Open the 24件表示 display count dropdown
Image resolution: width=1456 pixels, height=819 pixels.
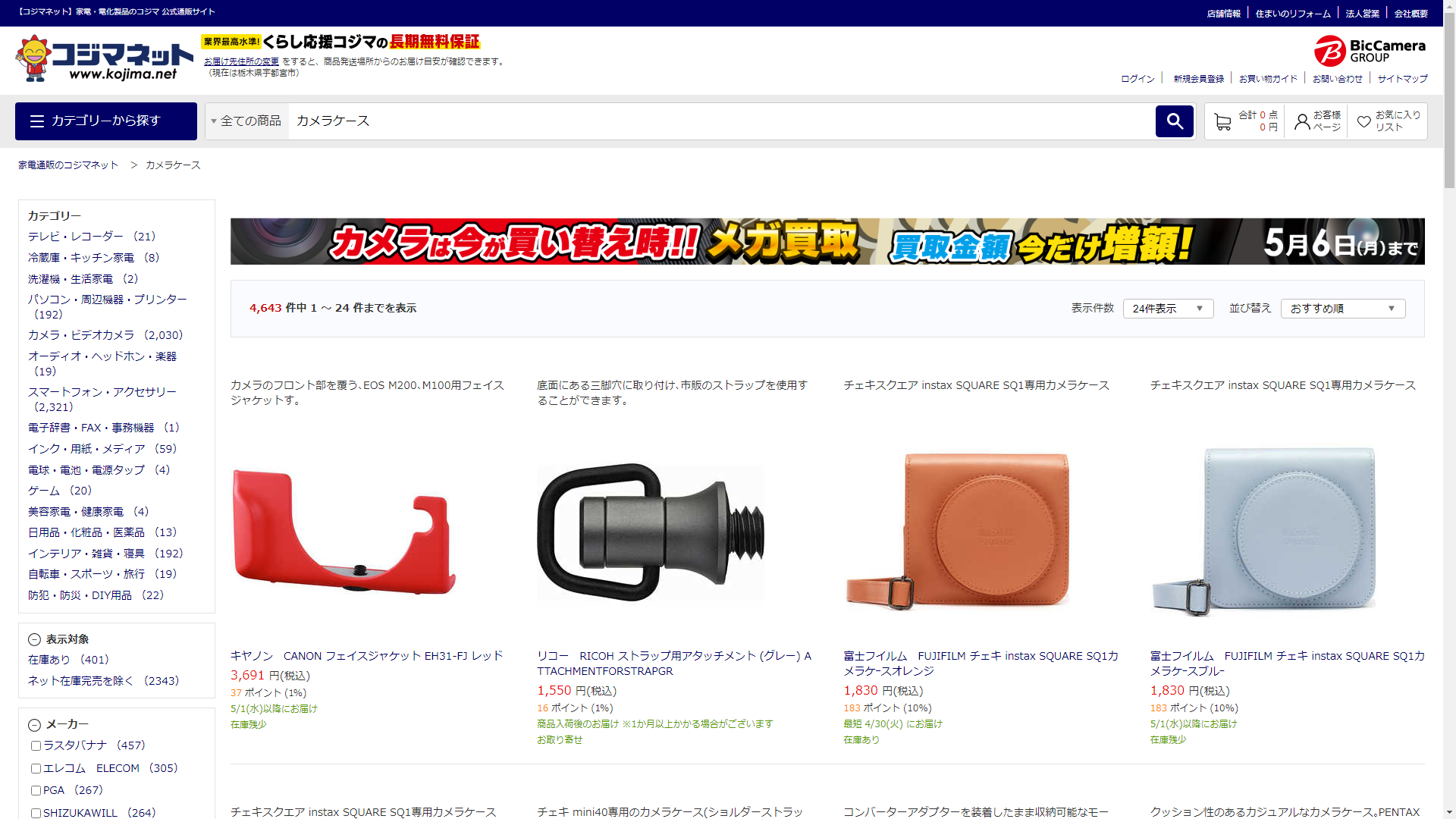coord(1168,309)
